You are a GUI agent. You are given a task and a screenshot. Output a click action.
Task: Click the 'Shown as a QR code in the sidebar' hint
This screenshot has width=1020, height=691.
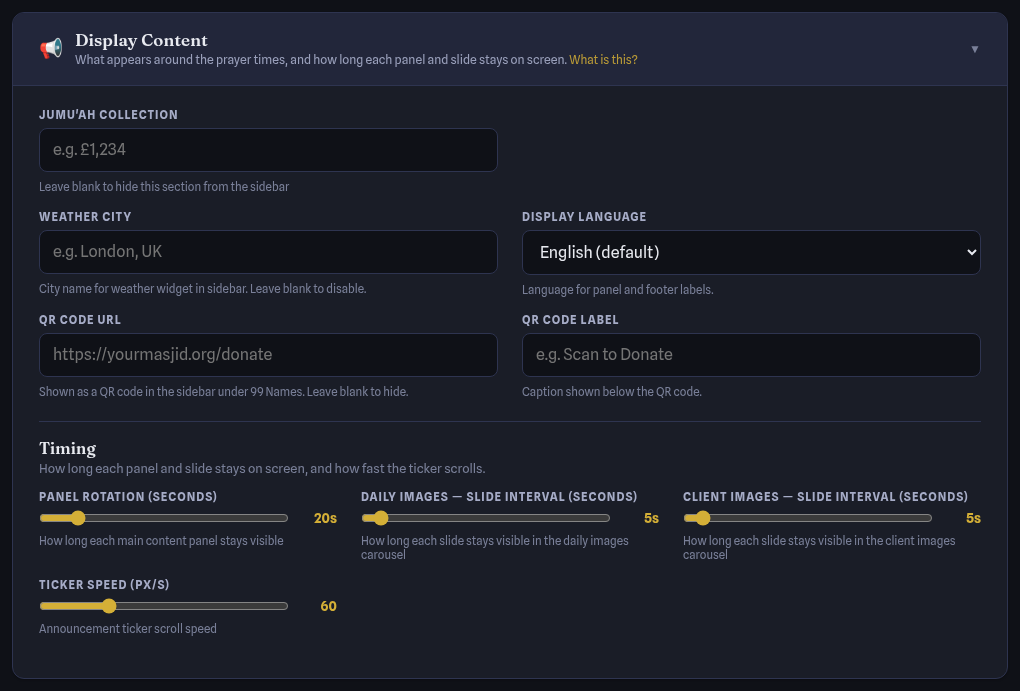click(x=224, y=392)
